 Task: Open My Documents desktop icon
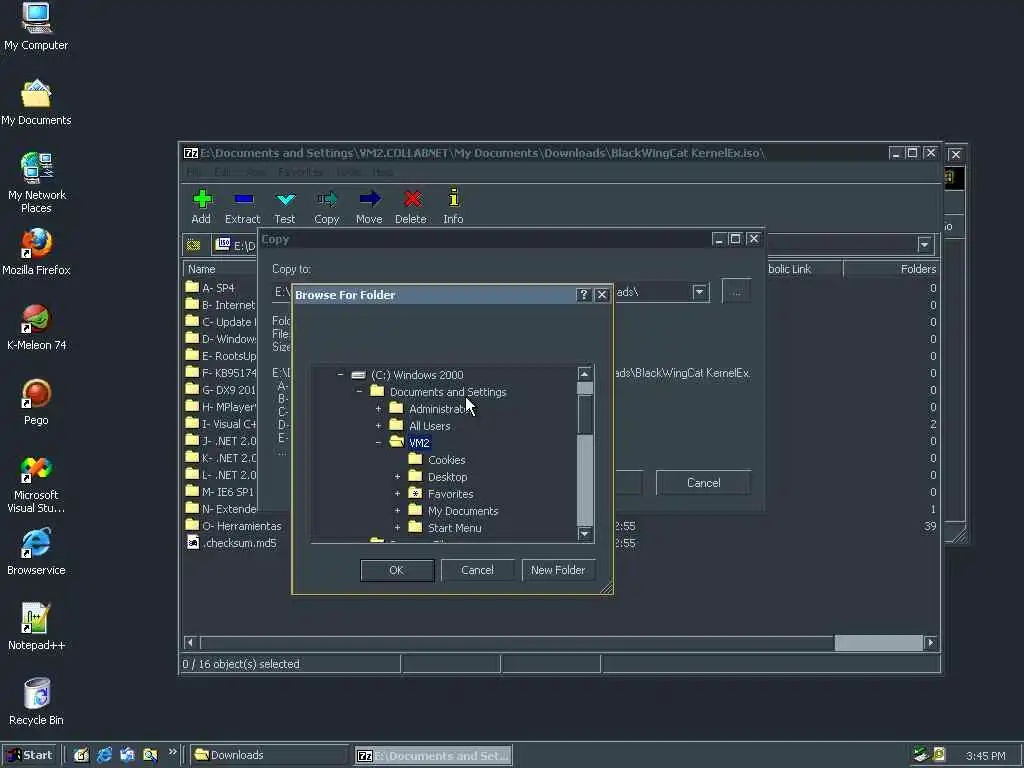pos(36,103)
